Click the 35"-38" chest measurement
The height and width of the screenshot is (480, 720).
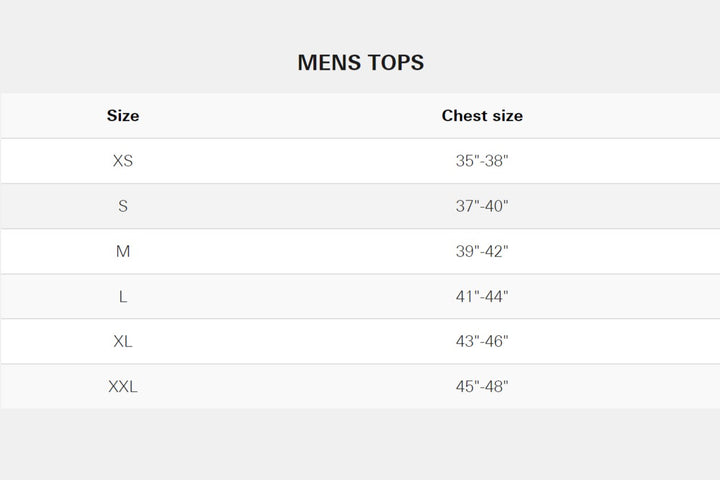coord(482,161)
